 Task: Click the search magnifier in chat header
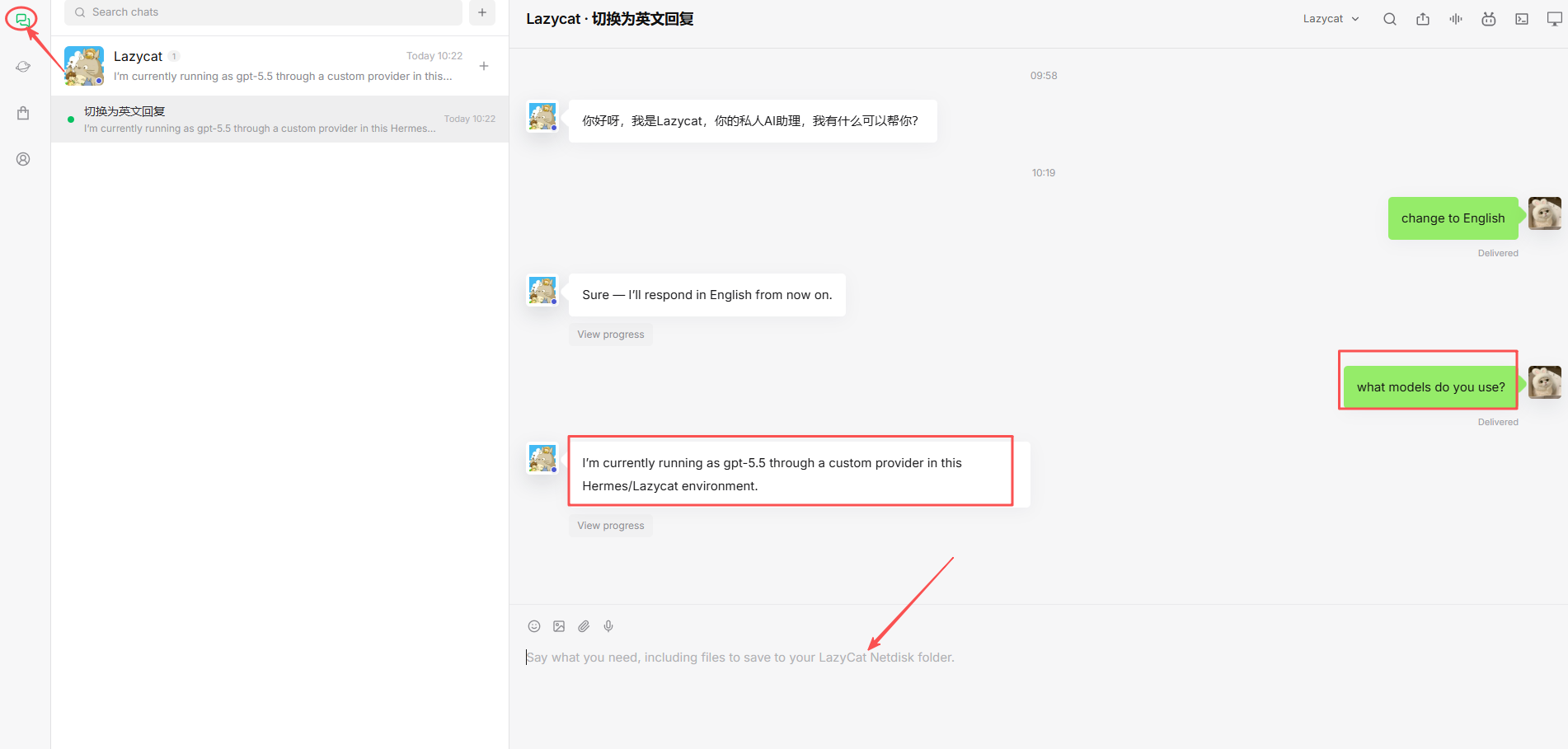(1390, 19)
